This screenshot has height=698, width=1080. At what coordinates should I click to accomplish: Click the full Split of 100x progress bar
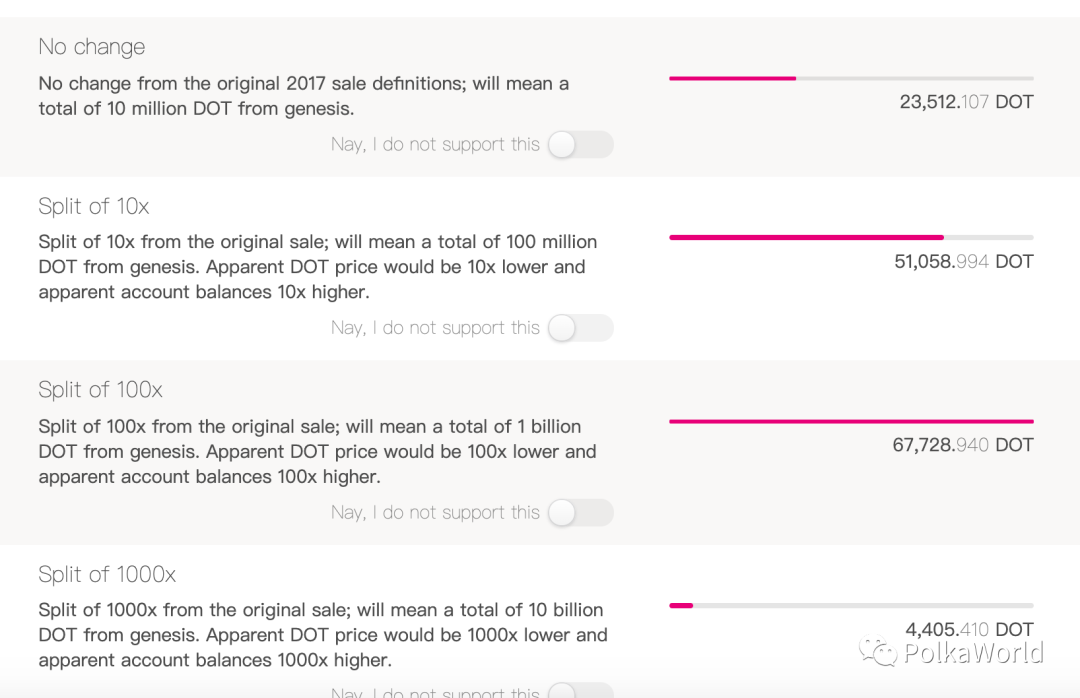[851, 421]
